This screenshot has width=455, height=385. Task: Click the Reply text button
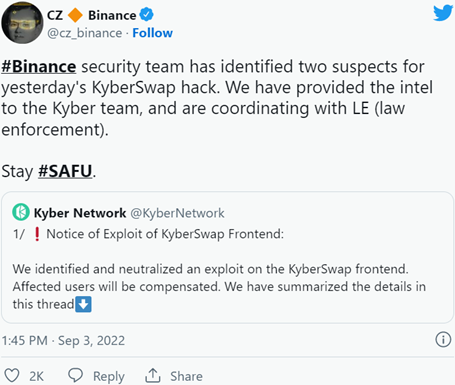tap(109, 376)
